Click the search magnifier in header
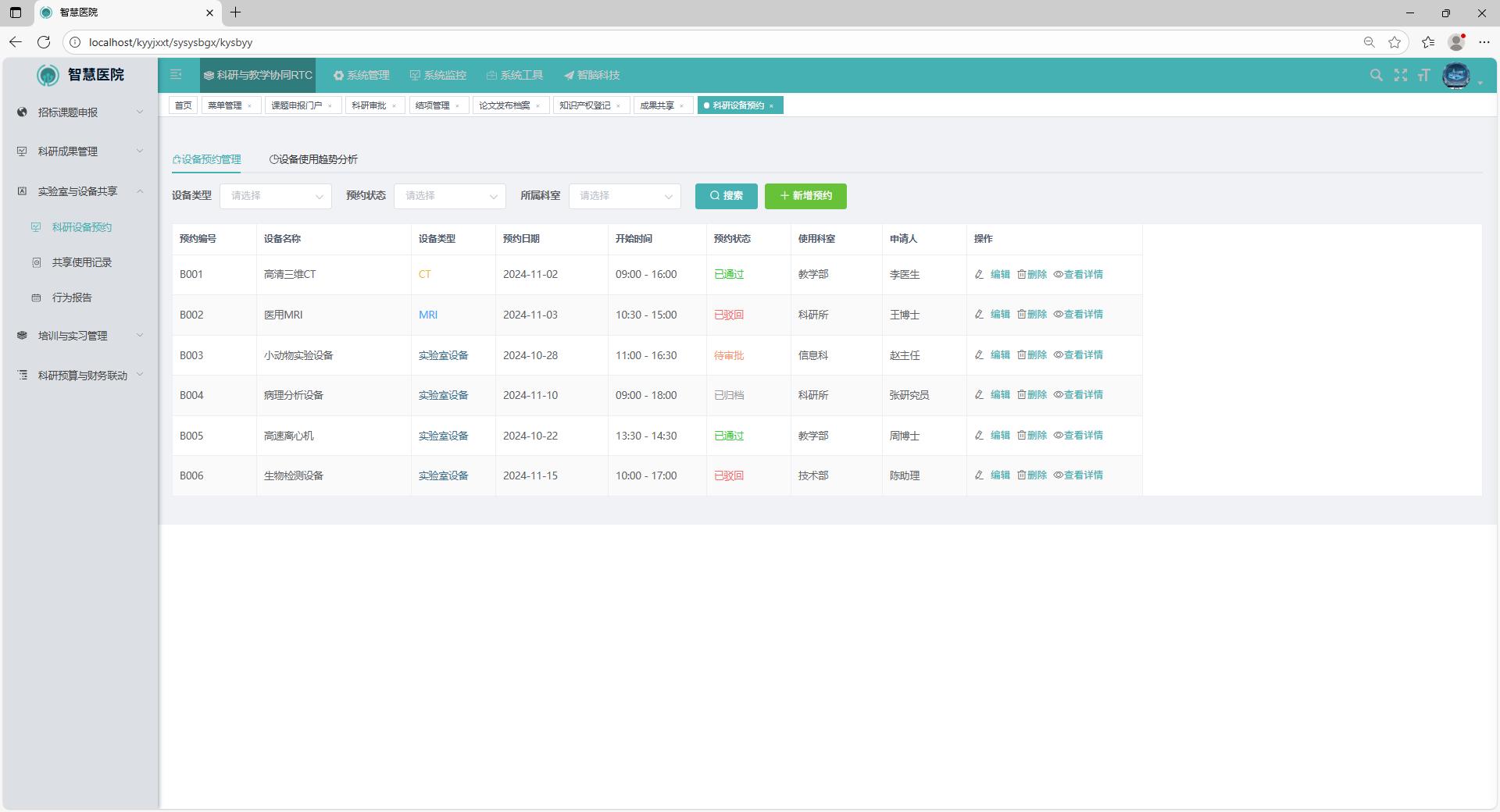 pos(1376,75)
